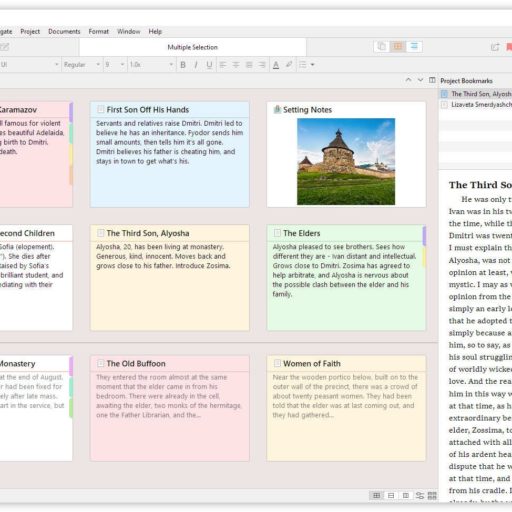This screenshot has height=512, width=512.
Task: Select The Elders index card
Action: pos(346,278)
